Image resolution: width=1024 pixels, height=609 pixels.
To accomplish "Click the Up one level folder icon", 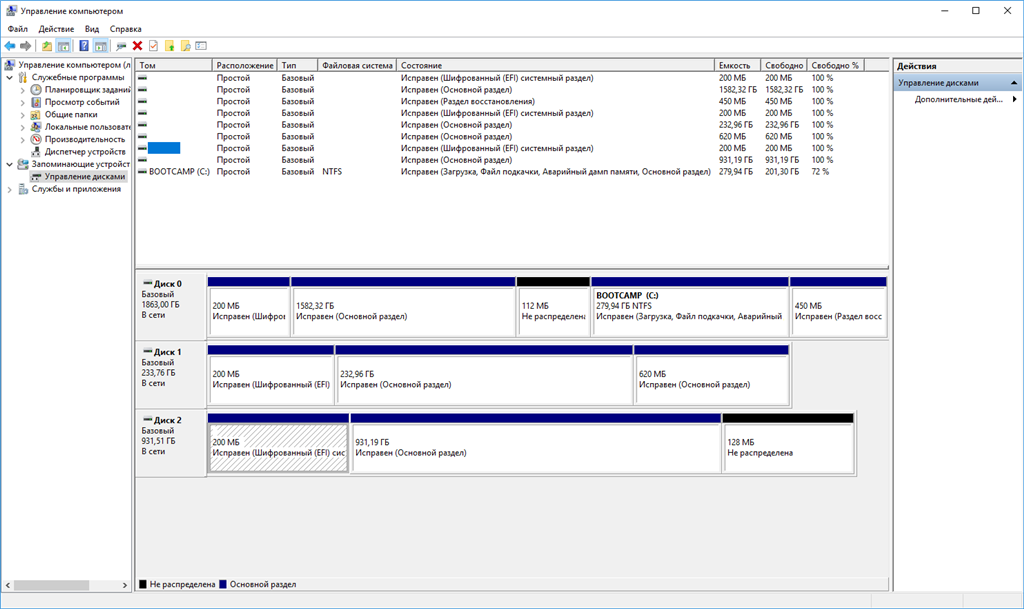I will [x=47, y=46].
